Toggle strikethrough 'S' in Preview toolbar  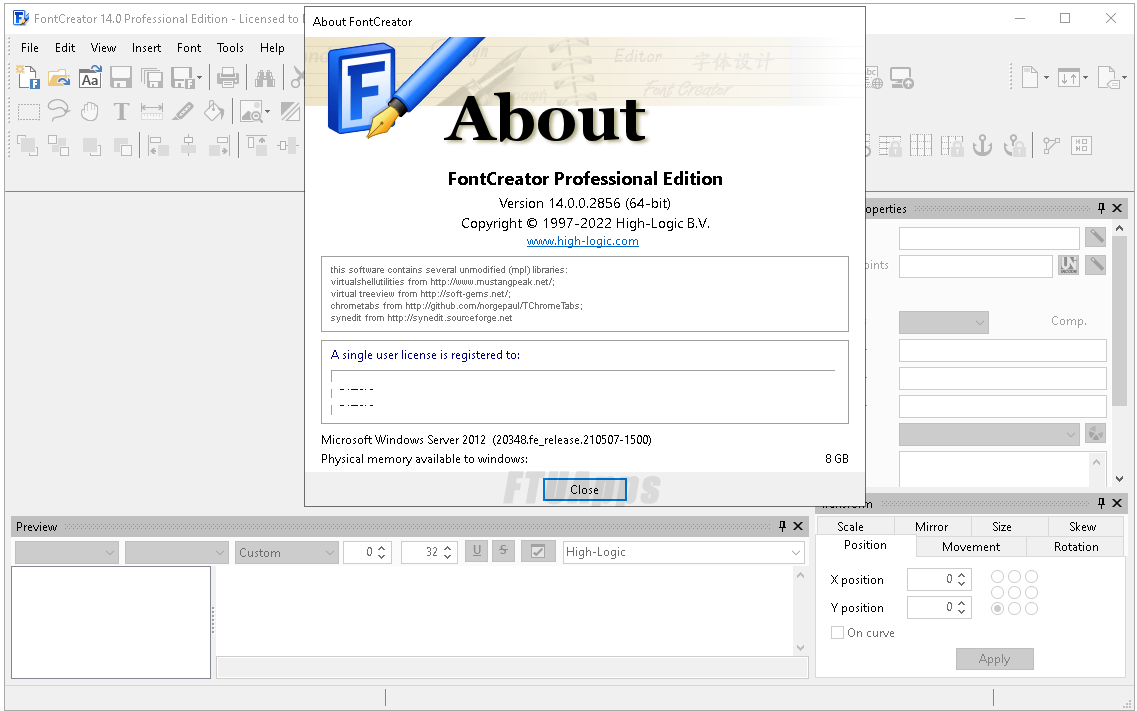[x=503, y=551]
